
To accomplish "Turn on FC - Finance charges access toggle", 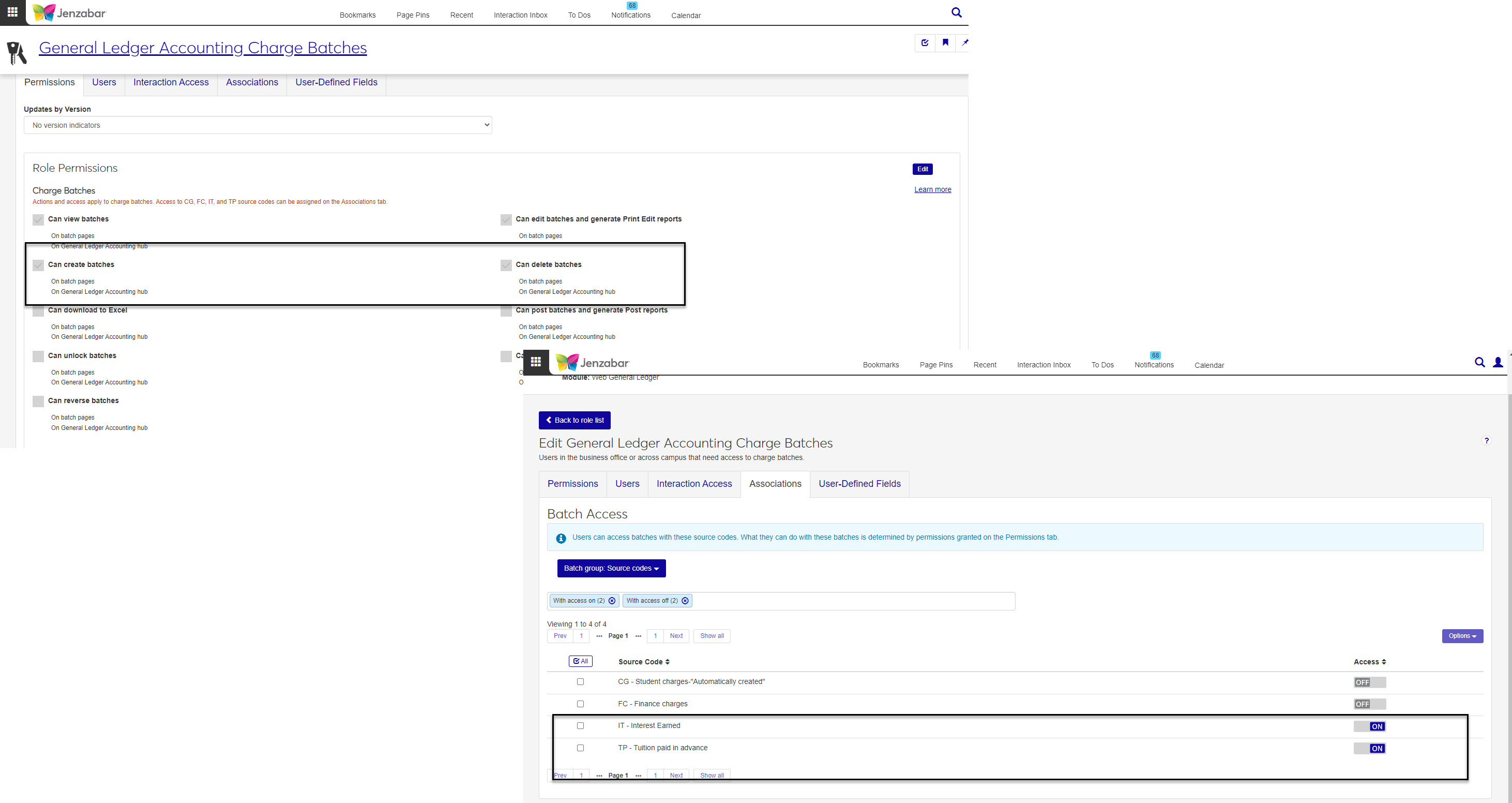I will tap(1369, 704).
